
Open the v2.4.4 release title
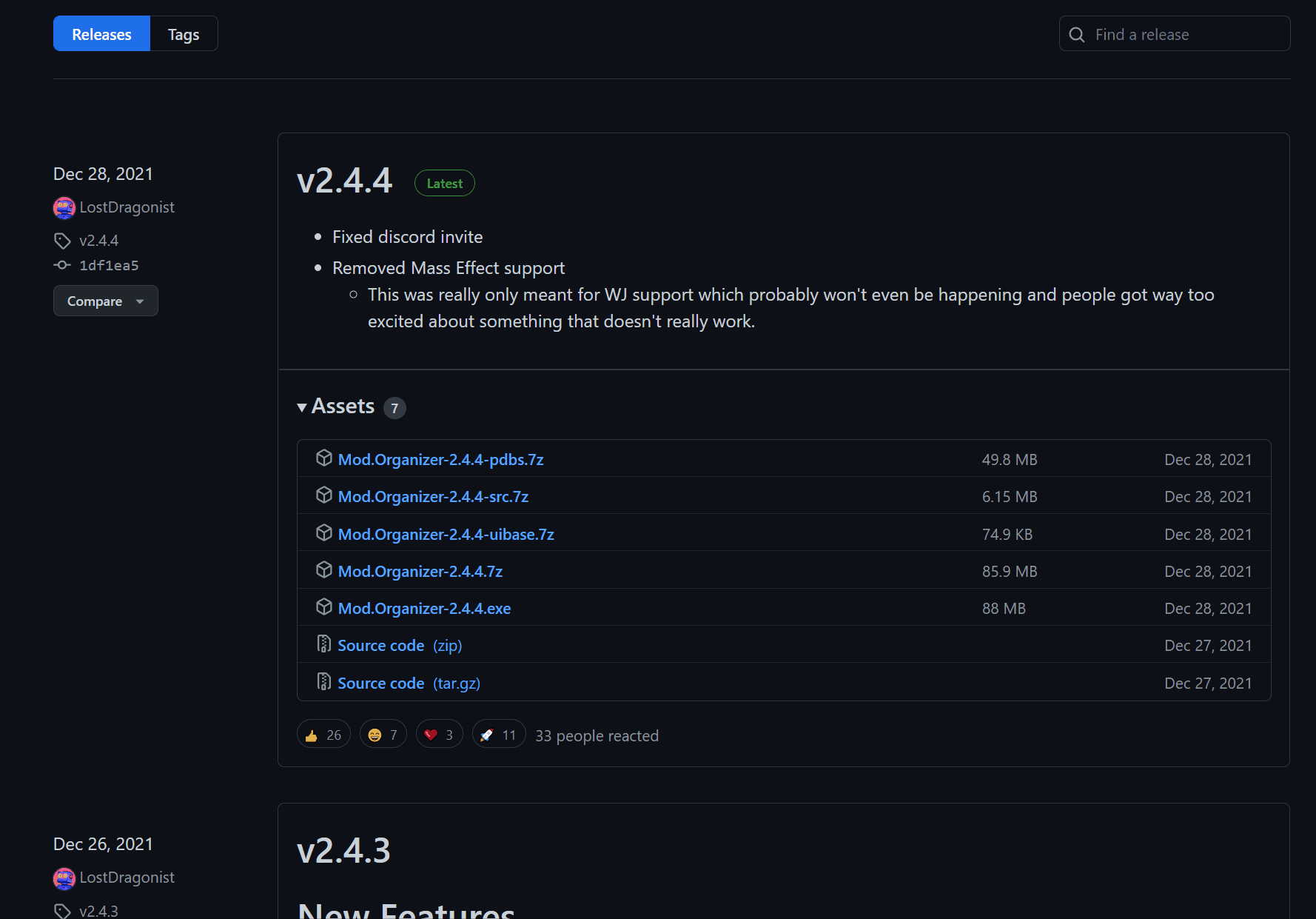344,181
